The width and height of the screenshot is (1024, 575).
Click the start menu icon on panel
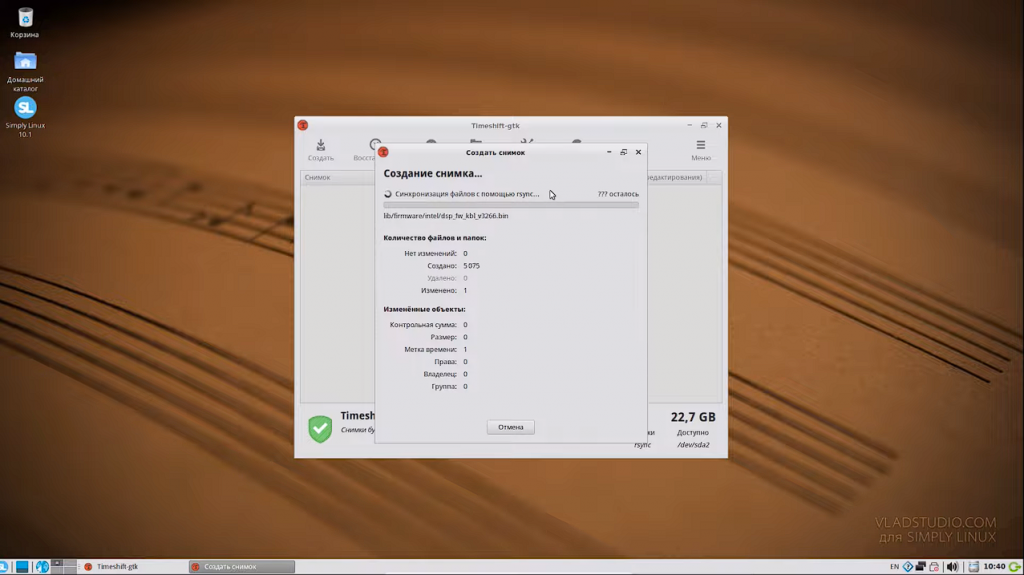pyautogui.click(x=4, y=567)
